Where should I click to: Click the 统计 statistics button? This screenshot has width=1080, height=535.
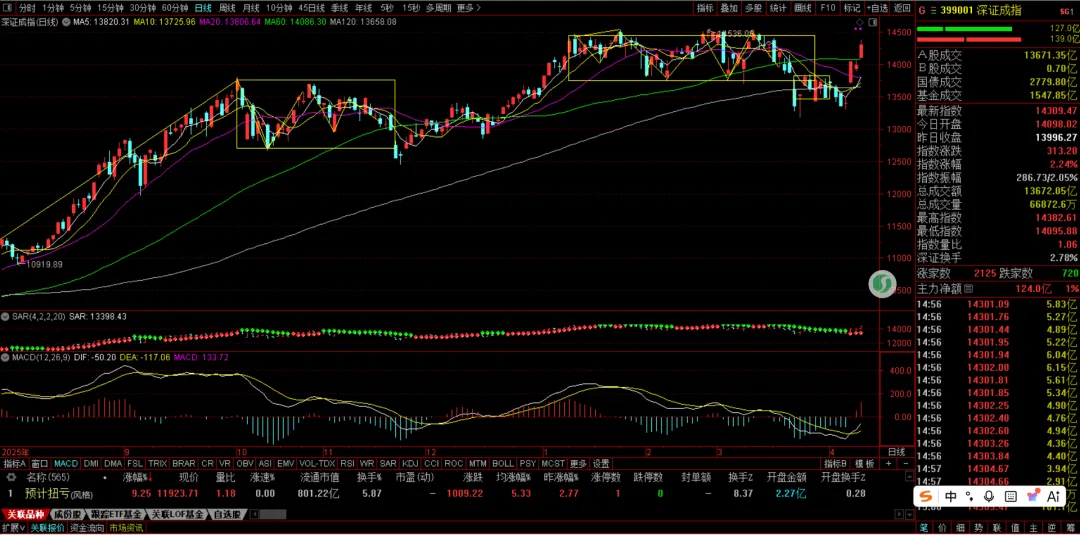[x=778, y=8]
